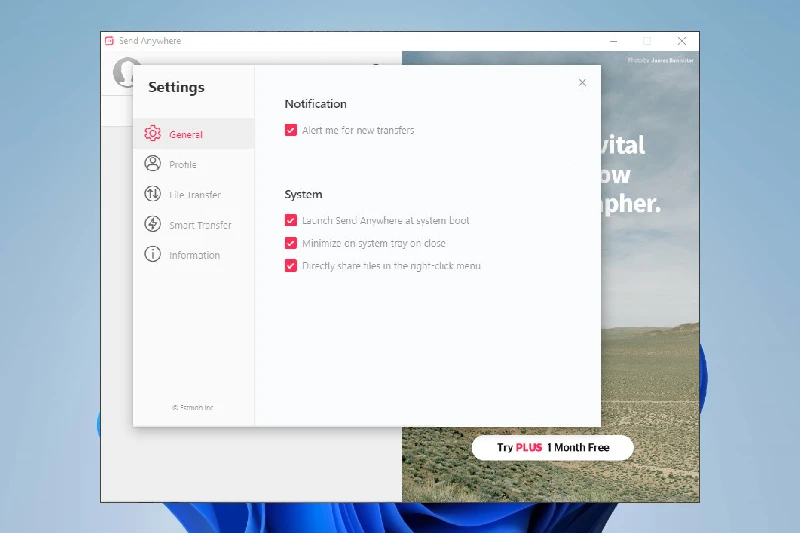
Task: Uncheck Directly share files in right-click menu
Action: [x=291, y=266]
